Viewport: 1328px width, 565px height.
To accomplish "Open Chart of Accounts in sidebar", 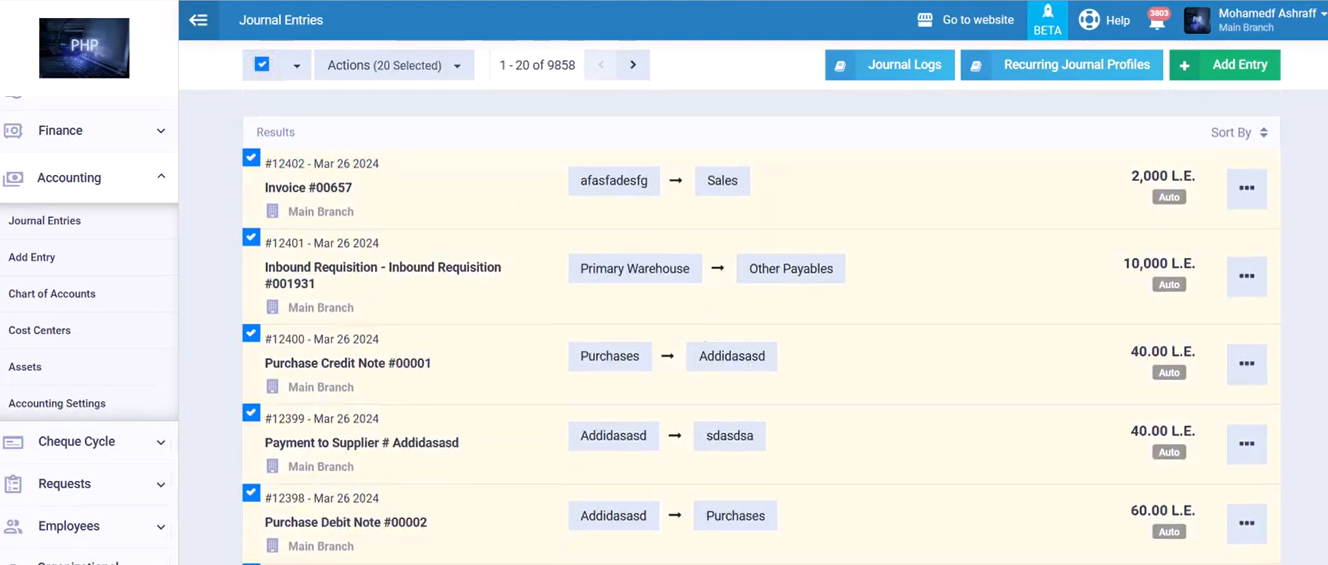I will pos(52,294).
